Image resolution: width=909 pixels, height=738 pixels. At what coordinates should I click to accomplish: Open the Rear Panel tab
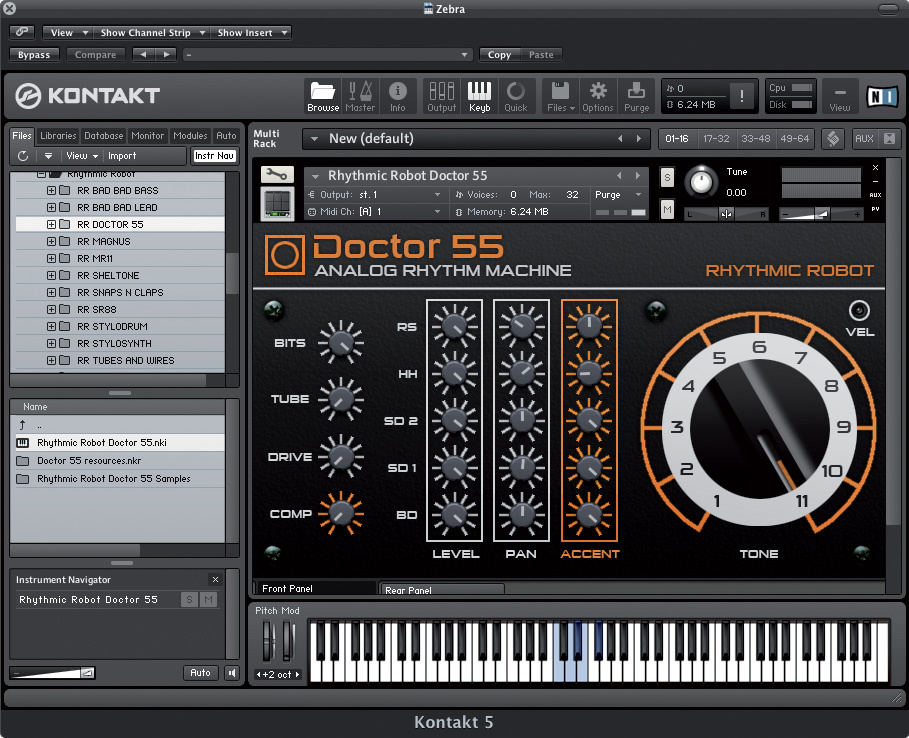pyautogui.click(x=441, y=590)
